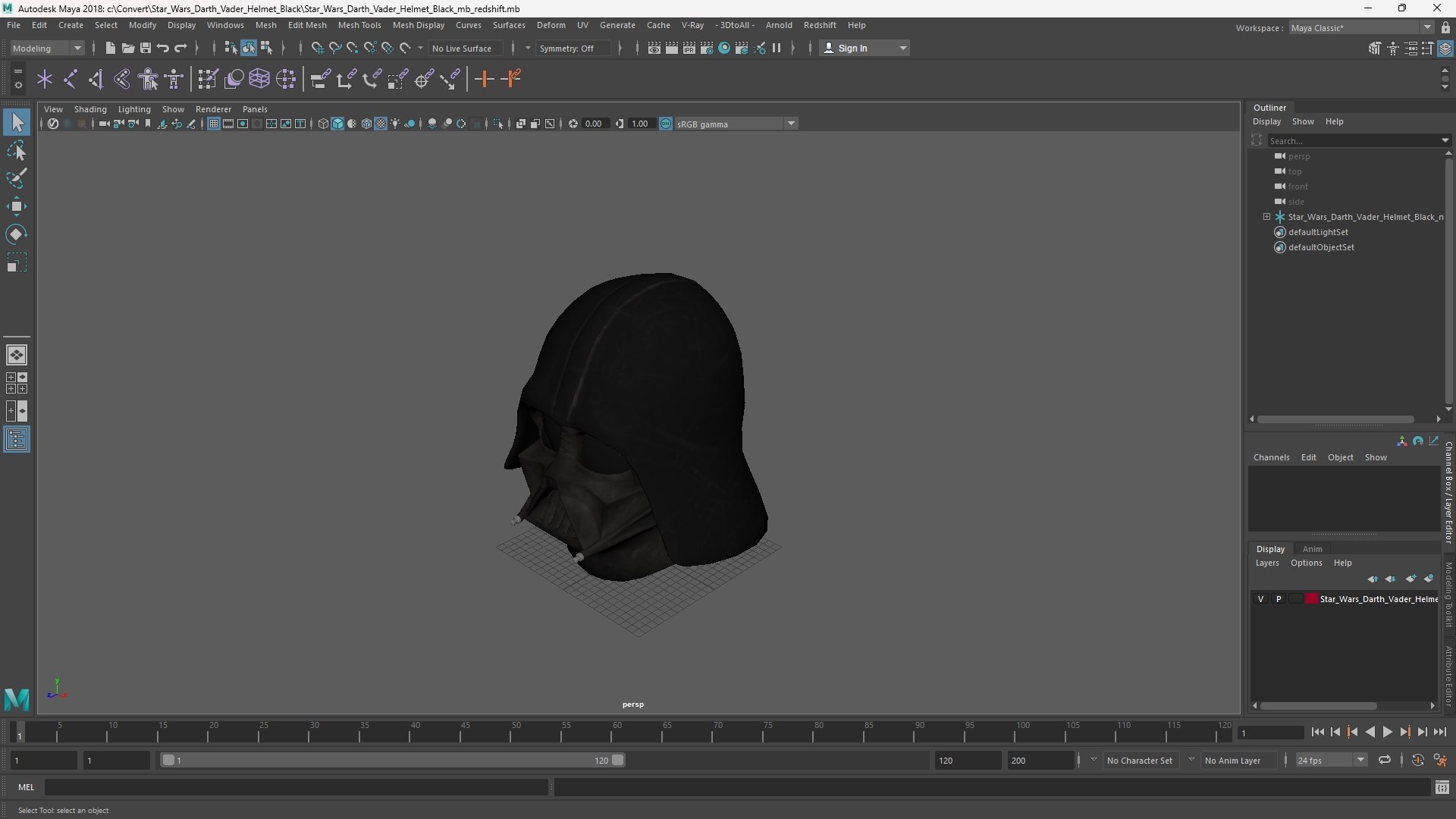Open the Redshift menu

tap(820, 25)
